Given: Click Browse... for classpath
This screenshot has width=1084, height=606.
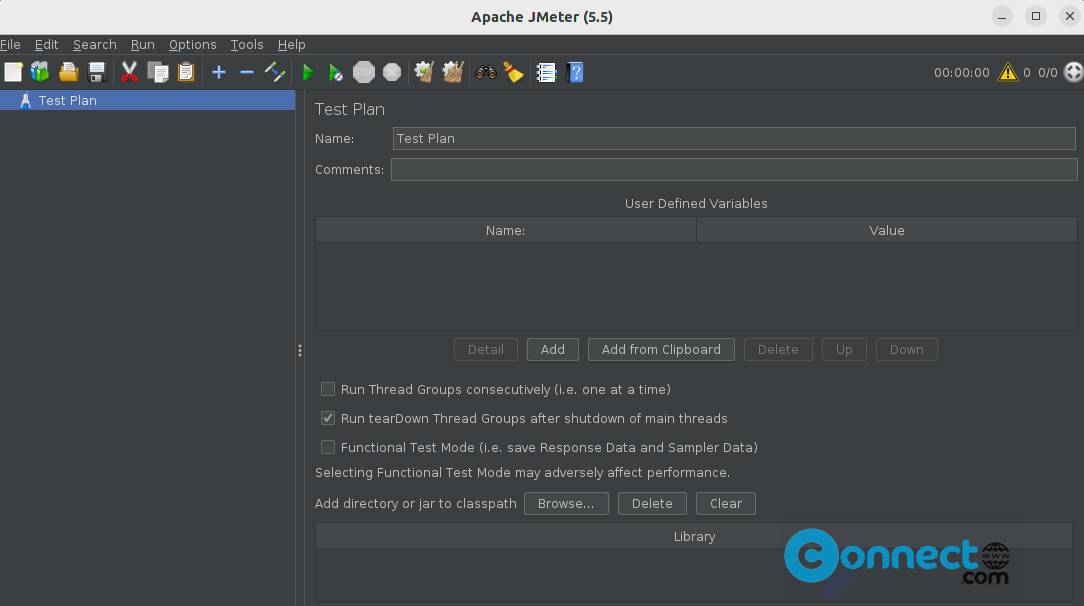Looking at the screenshot, I should click(566, 503).
